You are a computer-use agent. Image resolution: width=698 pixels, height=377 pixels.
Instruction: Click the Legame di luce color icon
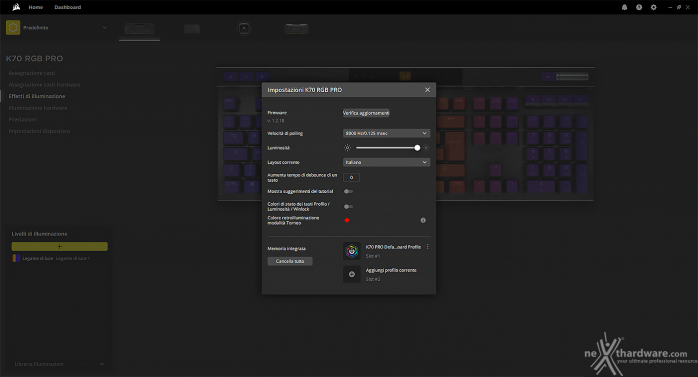click(16, 258)
